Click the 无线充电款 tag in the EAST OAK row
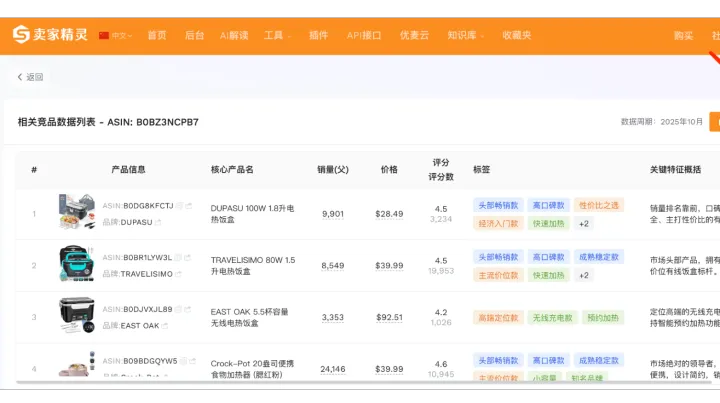This screenshot has height=403, width=720. [552, 318]
